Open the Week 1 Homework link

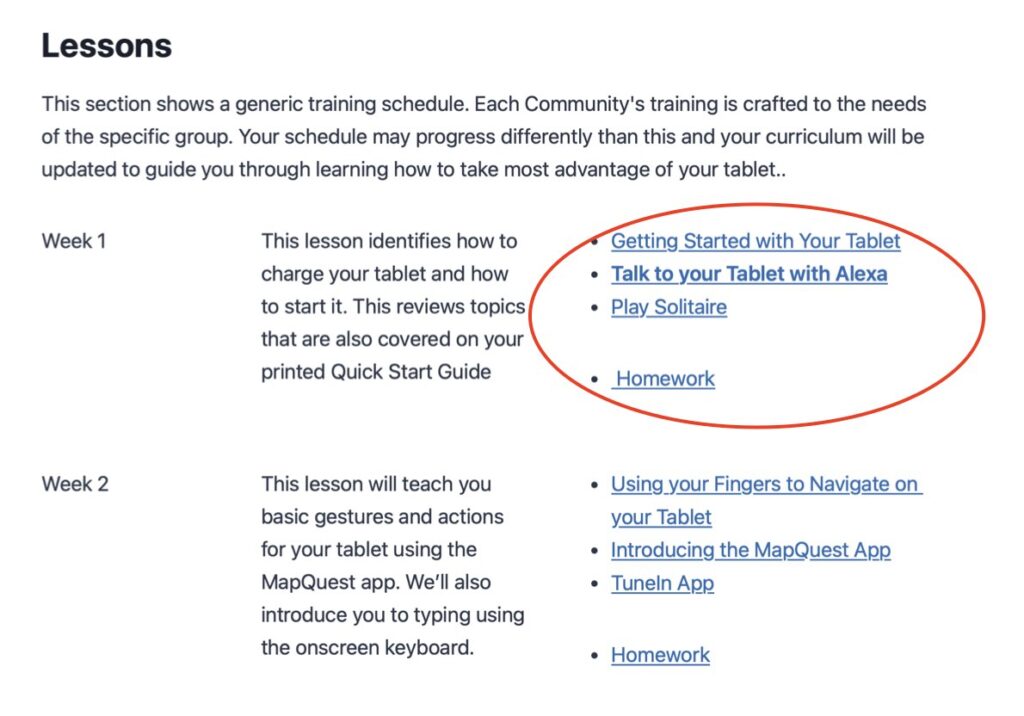point(665,379)
